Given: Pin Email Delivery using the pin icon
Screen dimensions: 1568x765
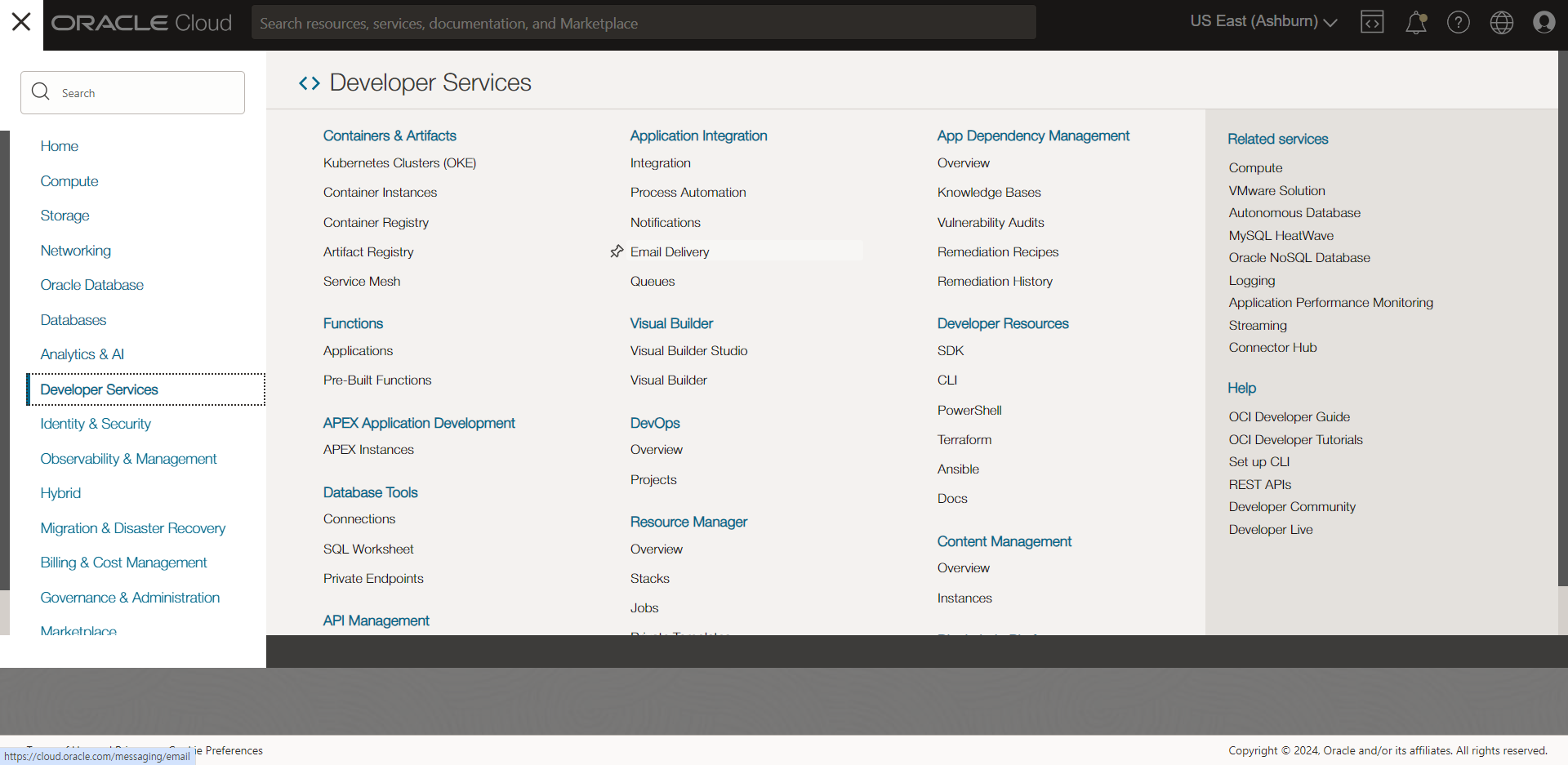Looking at the screenshot, I should coord(617,251).
